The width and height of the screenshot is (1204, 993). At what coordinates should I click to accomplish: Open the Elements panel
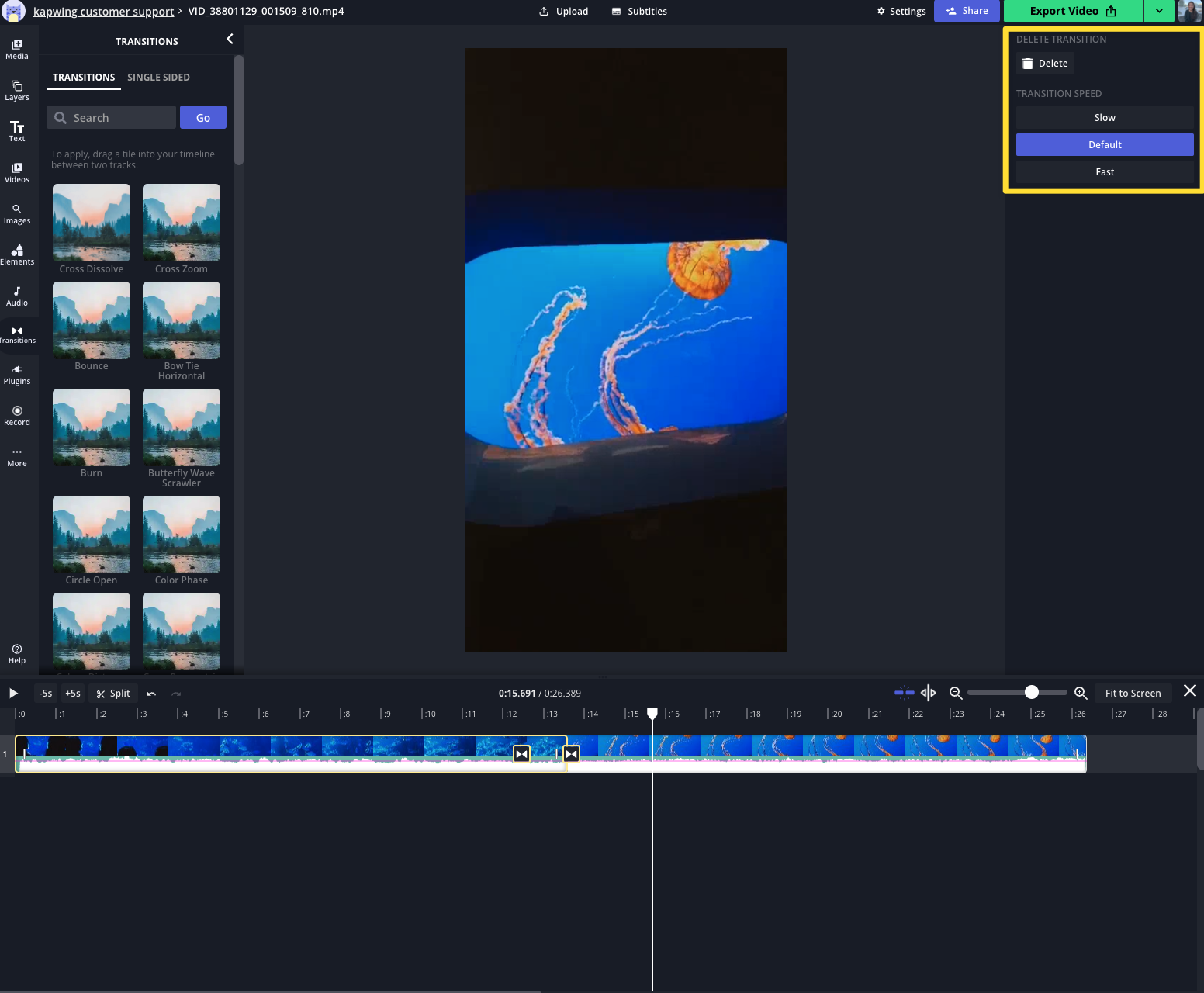17,254
